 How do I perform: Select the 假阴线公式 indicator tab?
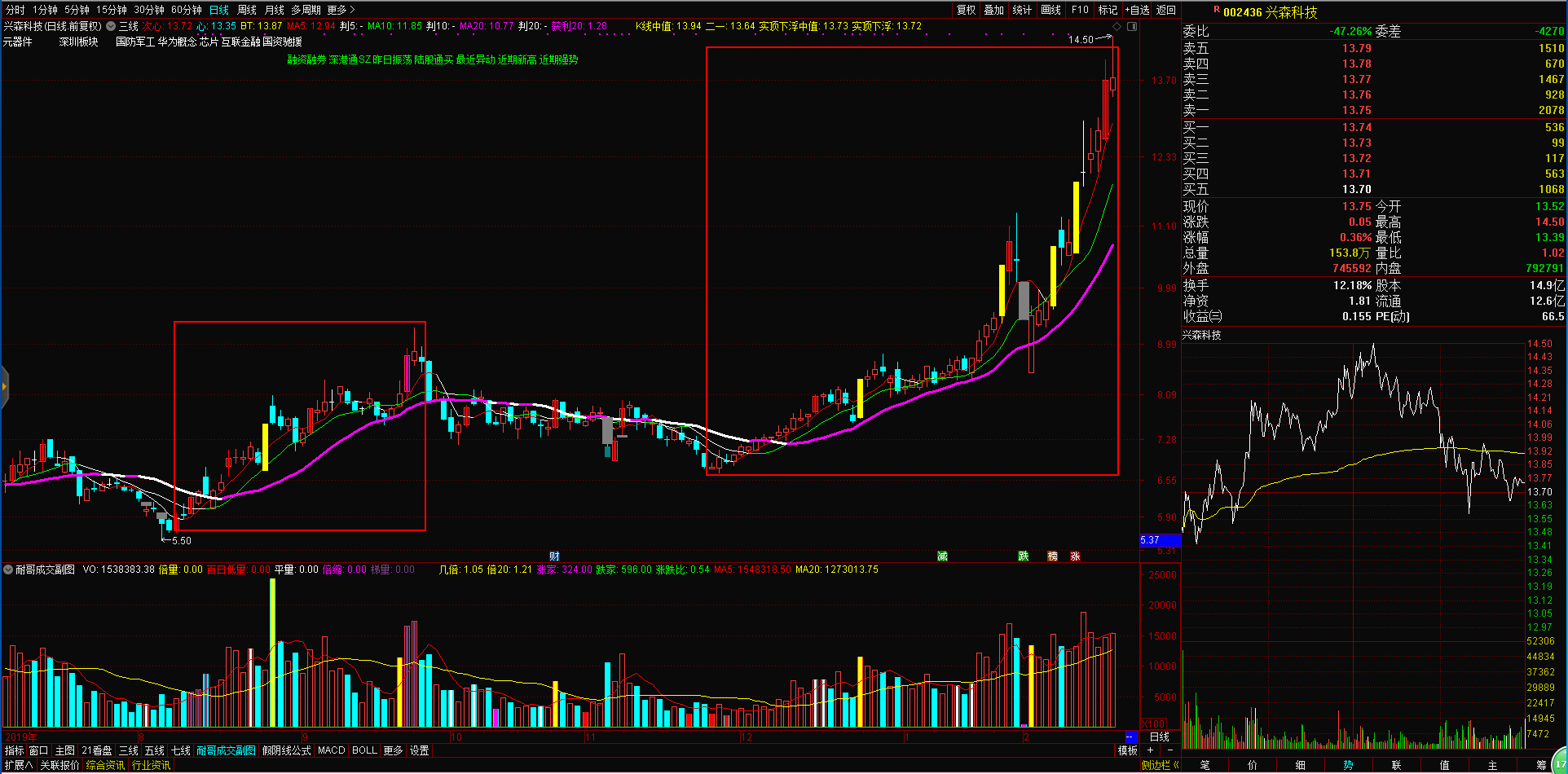pos(286,750)
